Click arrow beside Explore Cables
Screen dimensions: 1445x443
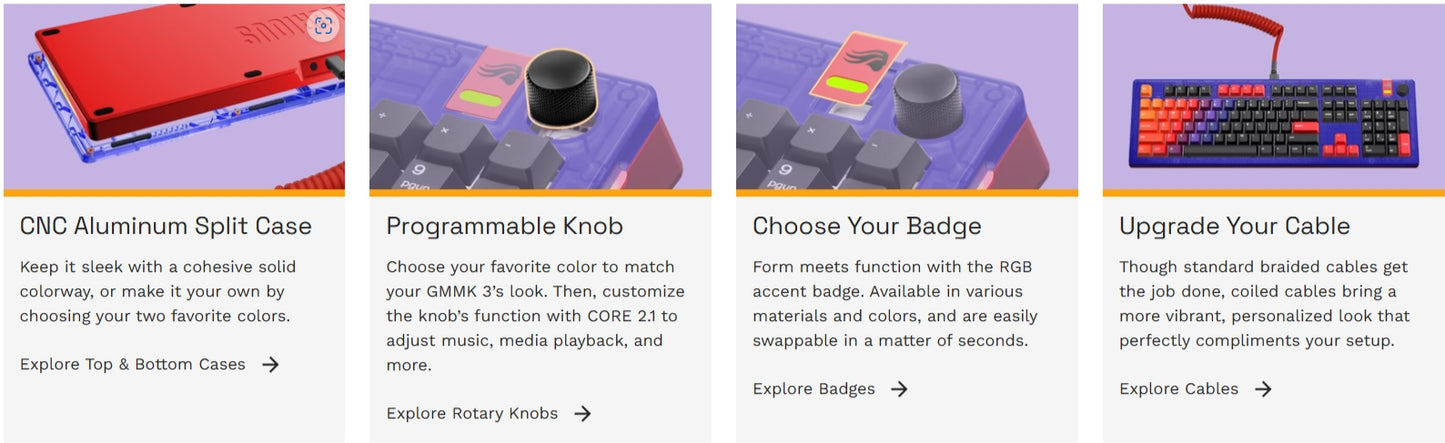(1263, 389)
